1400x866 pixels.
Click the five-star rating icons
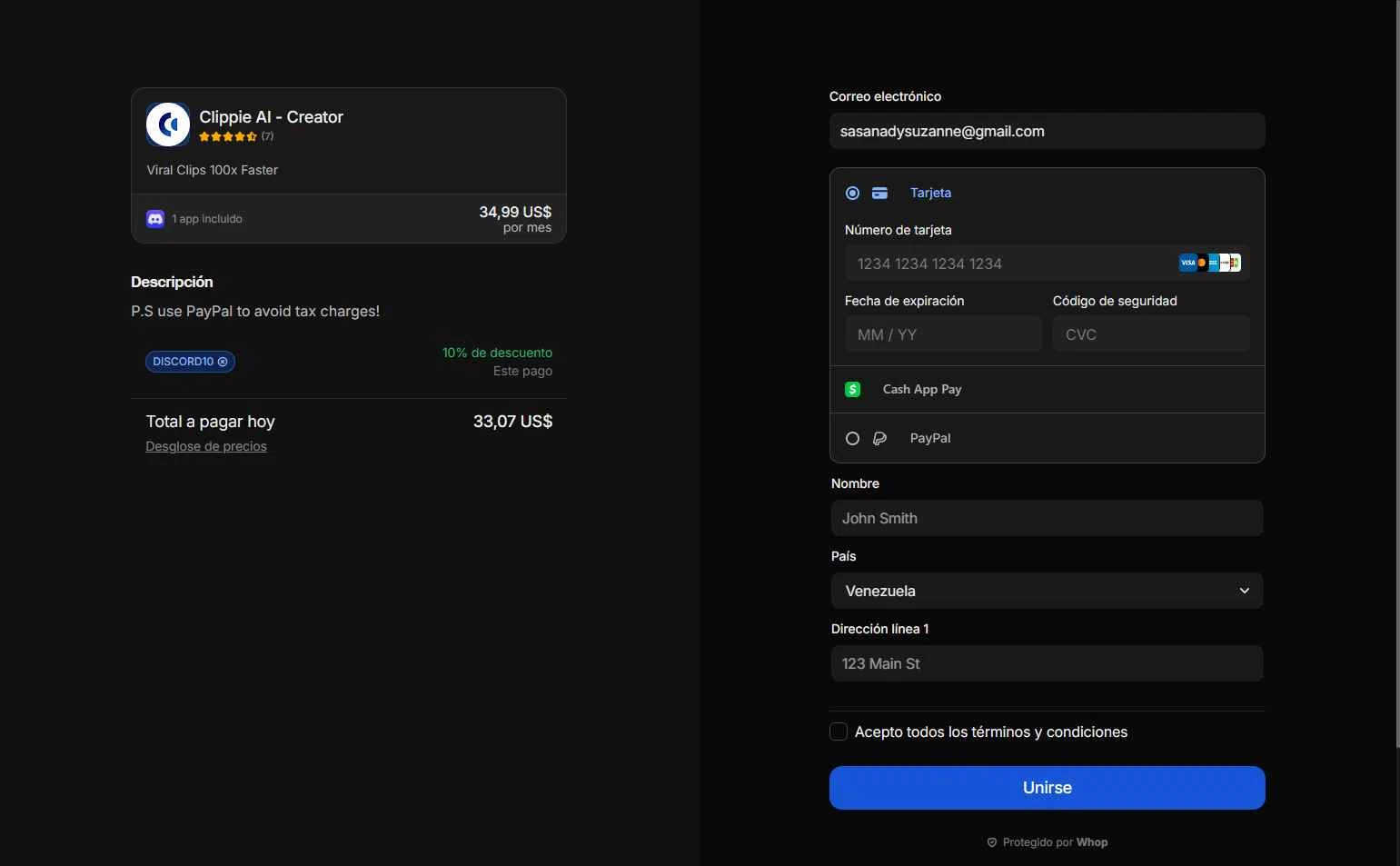(228, 136)
